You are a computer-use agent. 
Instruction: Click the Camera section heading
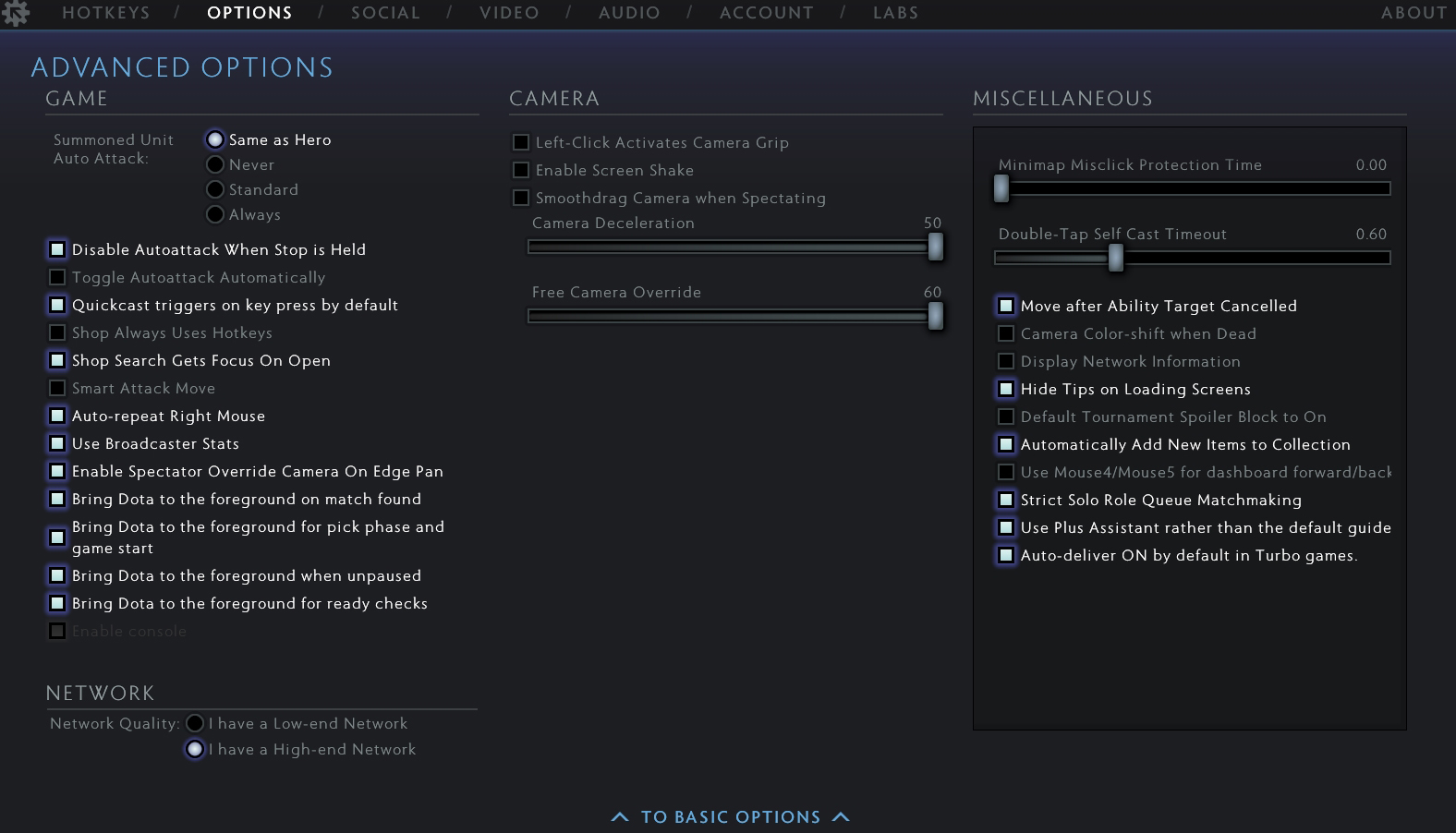554,99
